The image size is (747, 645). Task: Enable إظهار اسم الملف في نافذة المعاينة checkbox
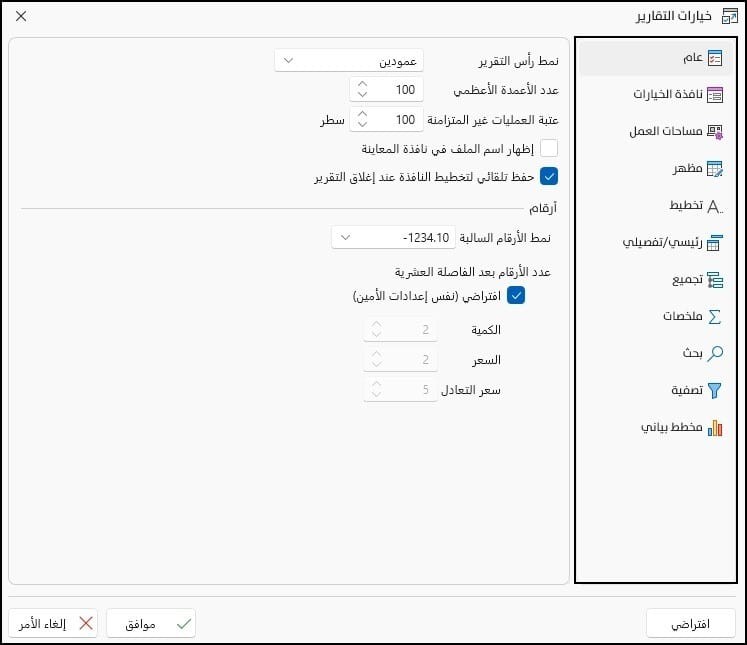click(549, 148)
